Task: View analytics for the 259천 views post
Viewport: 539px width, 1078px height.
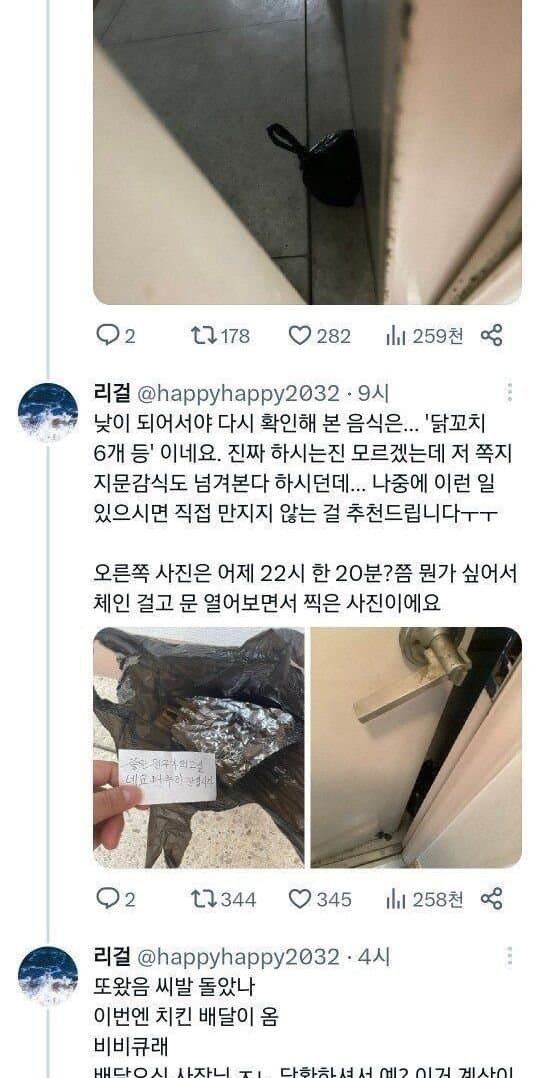Action: 424,336
